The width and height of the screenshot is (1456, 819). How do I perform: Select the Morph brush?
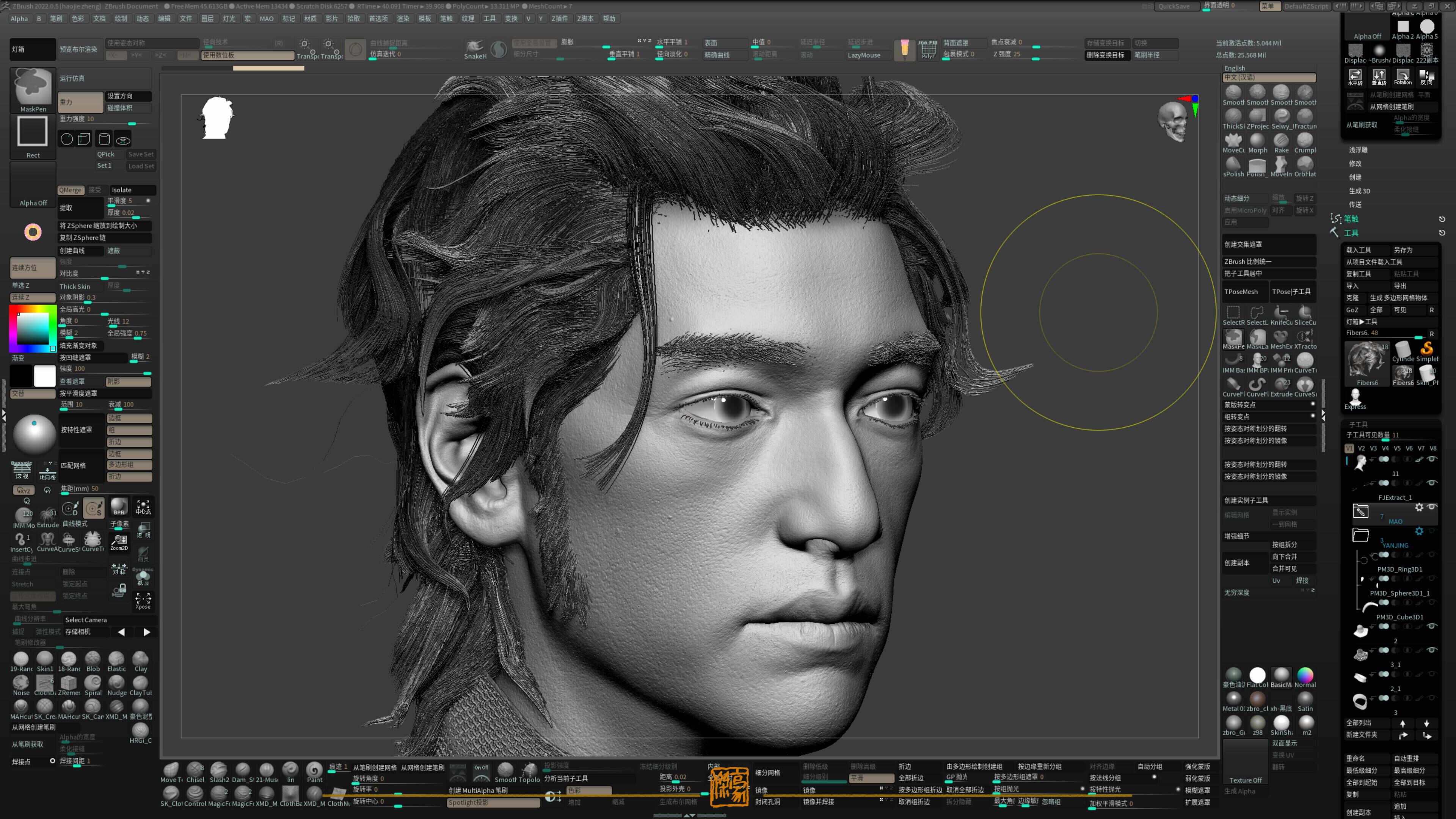1257,140
